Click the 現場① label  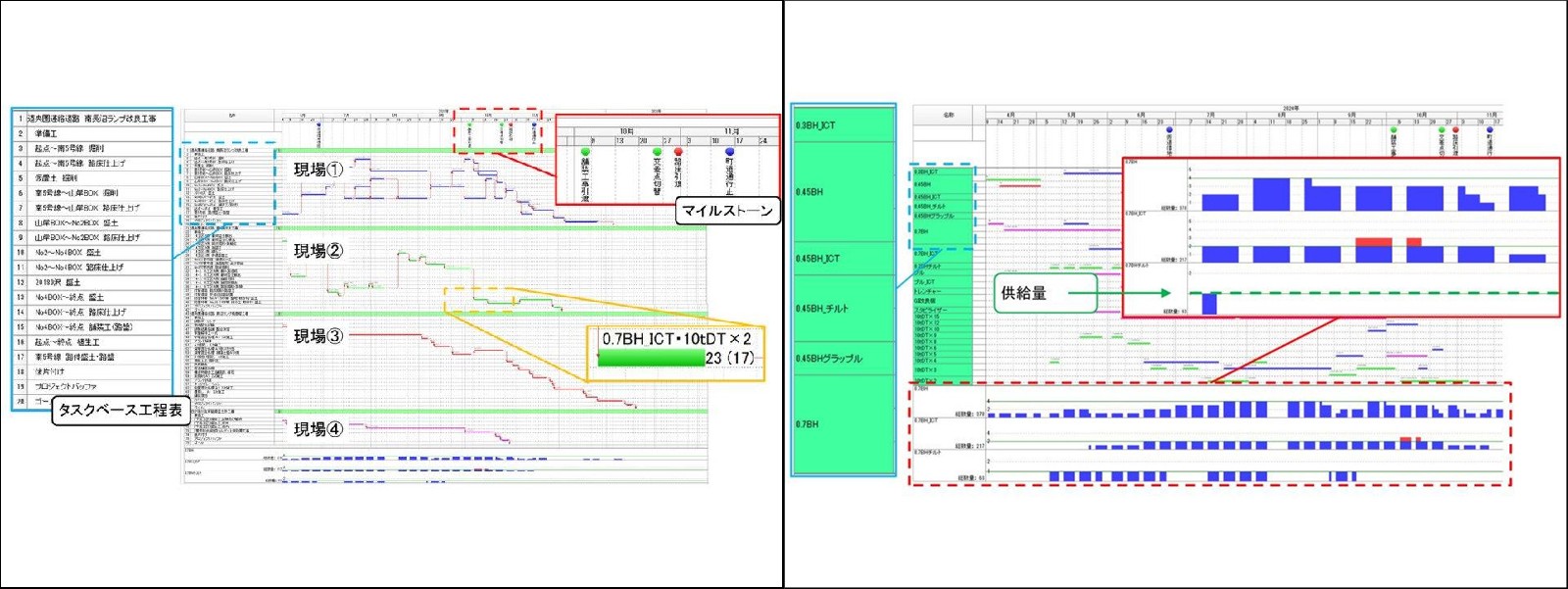(318, 170)
